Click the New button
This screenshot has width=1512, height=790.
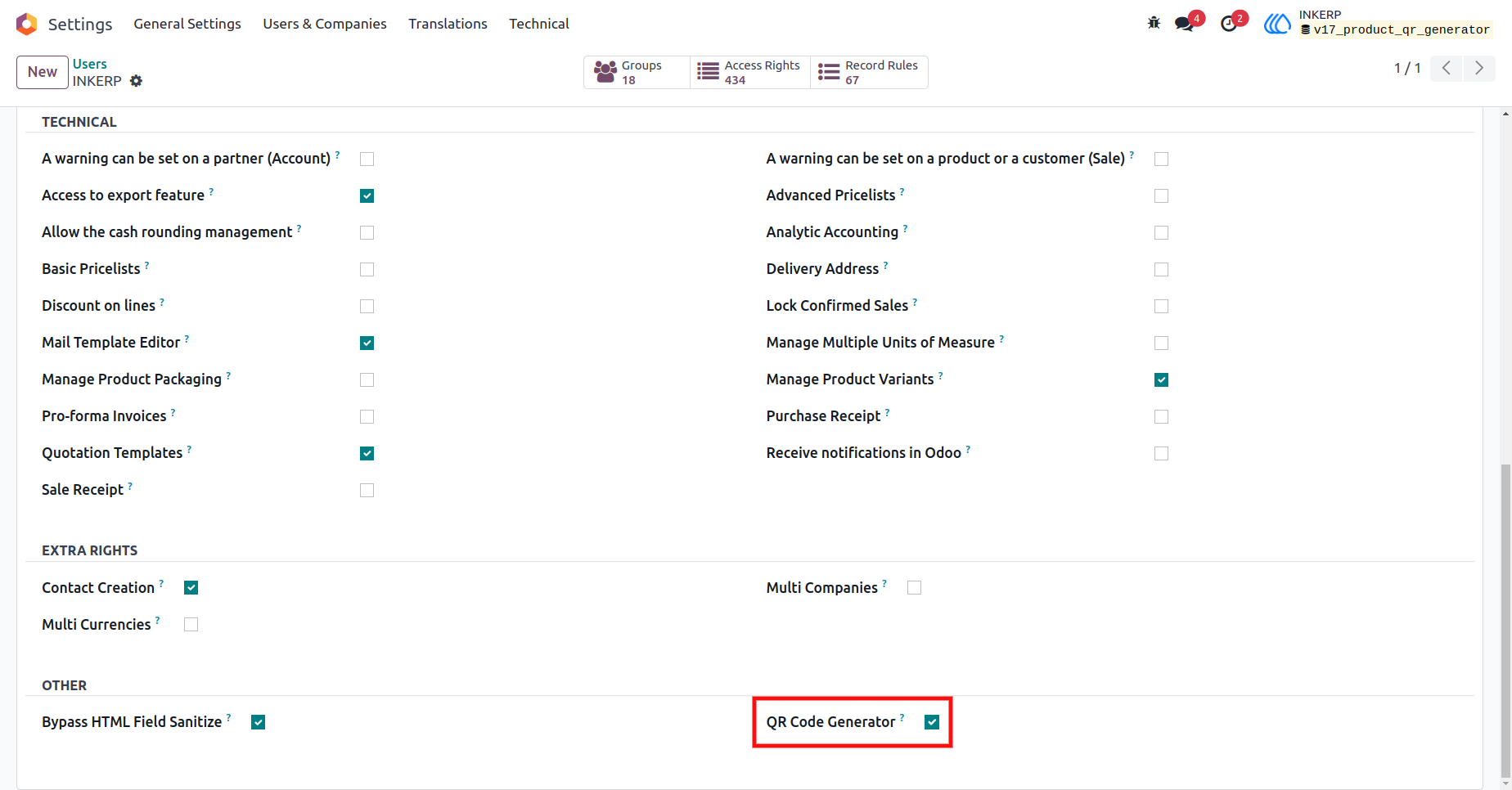click(x=43, y=72)
